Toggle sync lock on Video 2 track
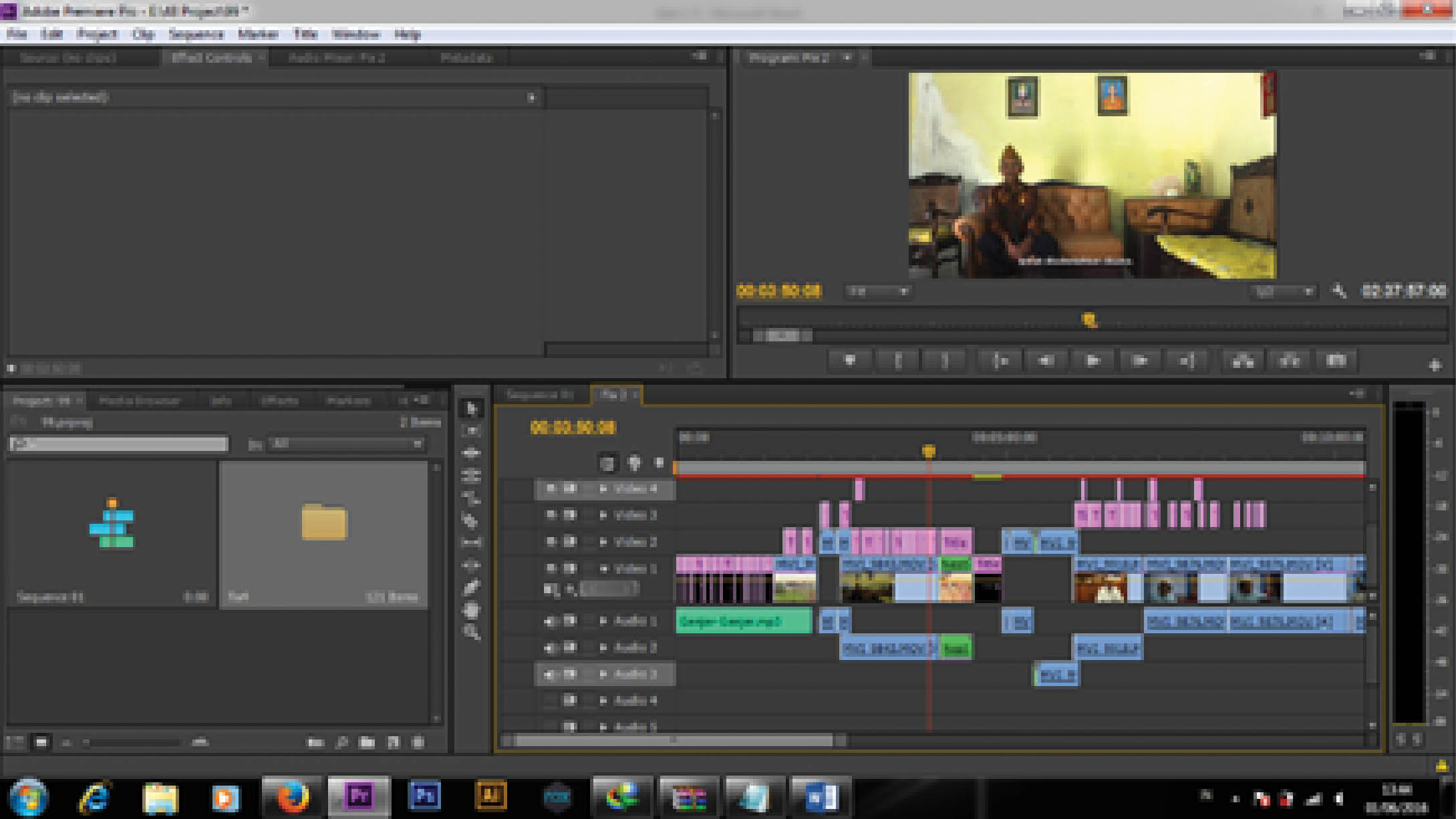Screen dimensions: 1456x819 (569, 542)
